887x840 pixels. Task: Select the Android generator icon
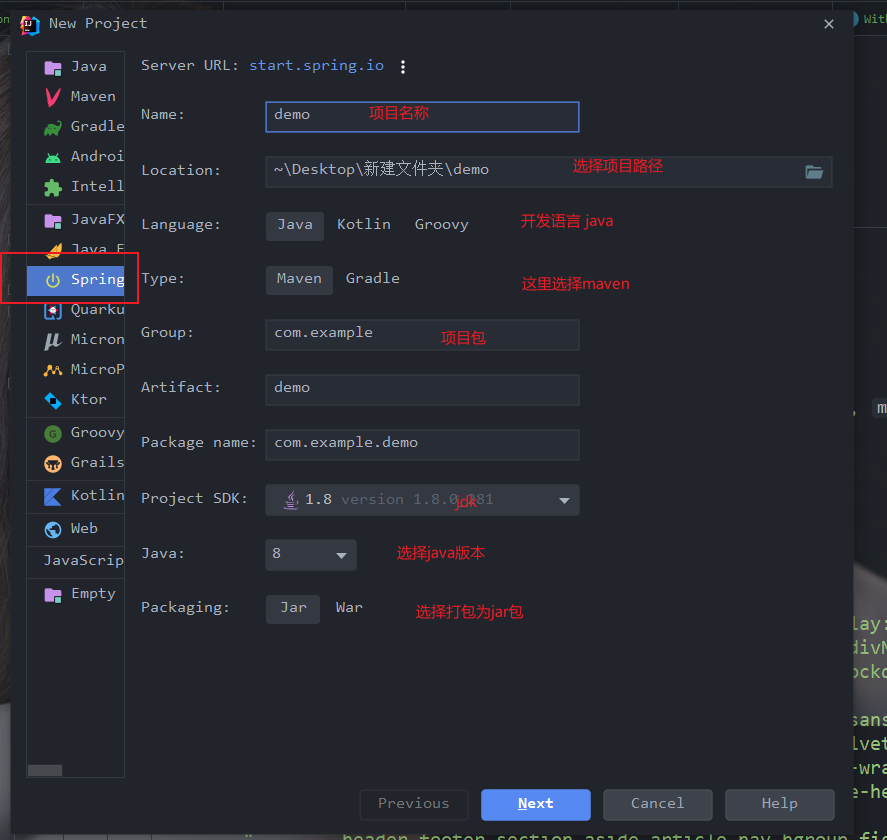(53, 157)
